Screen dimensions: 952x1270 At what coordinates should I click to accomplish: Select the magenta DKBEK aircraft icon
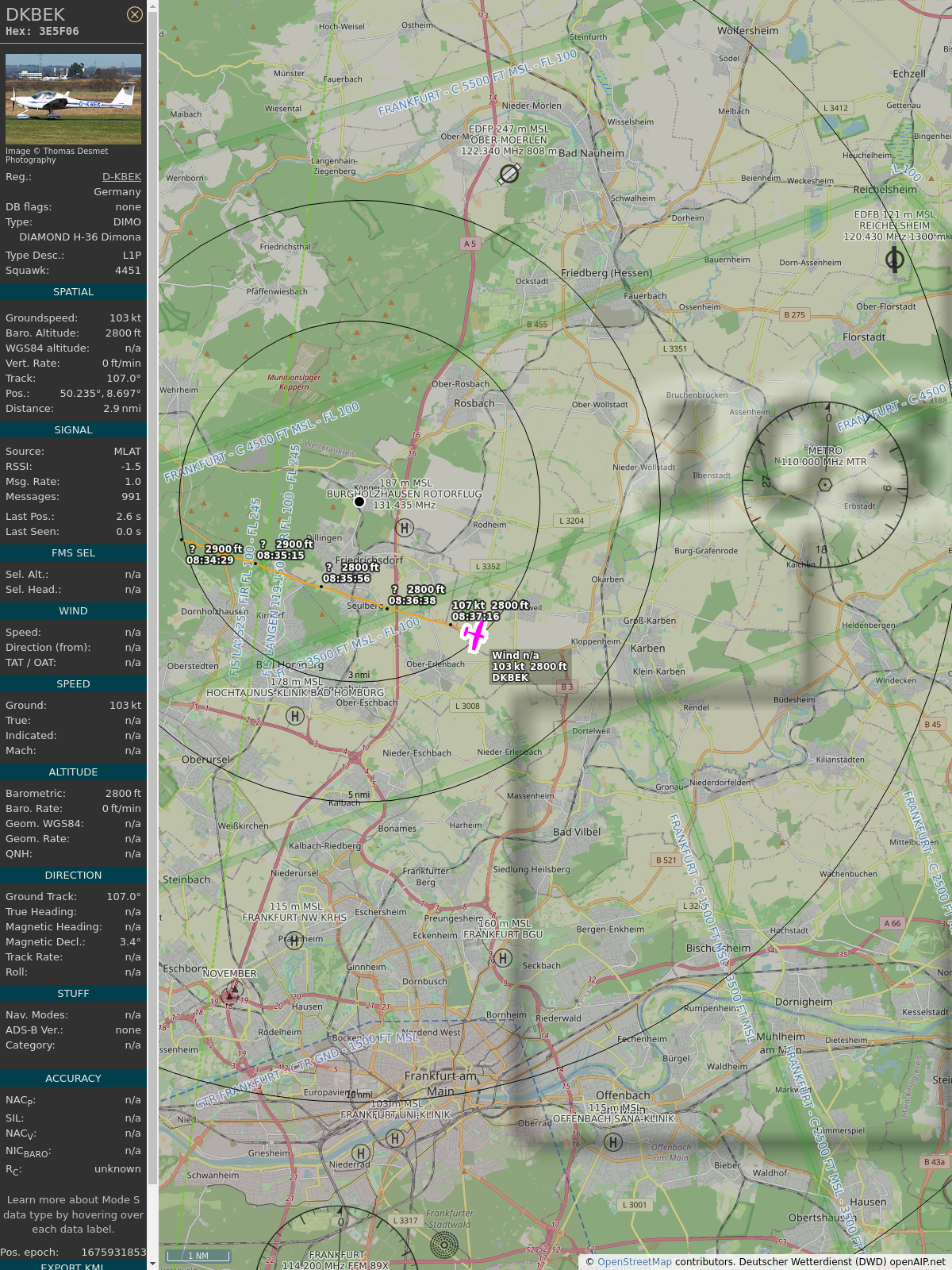pyautogui.click(x=474, y=636)
